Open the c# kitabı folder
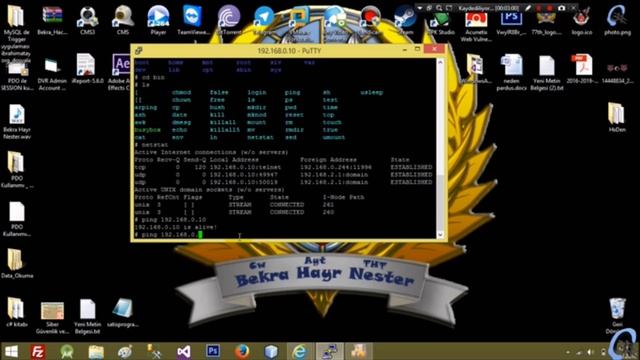The image size is (640, 360). coord(17,312)
